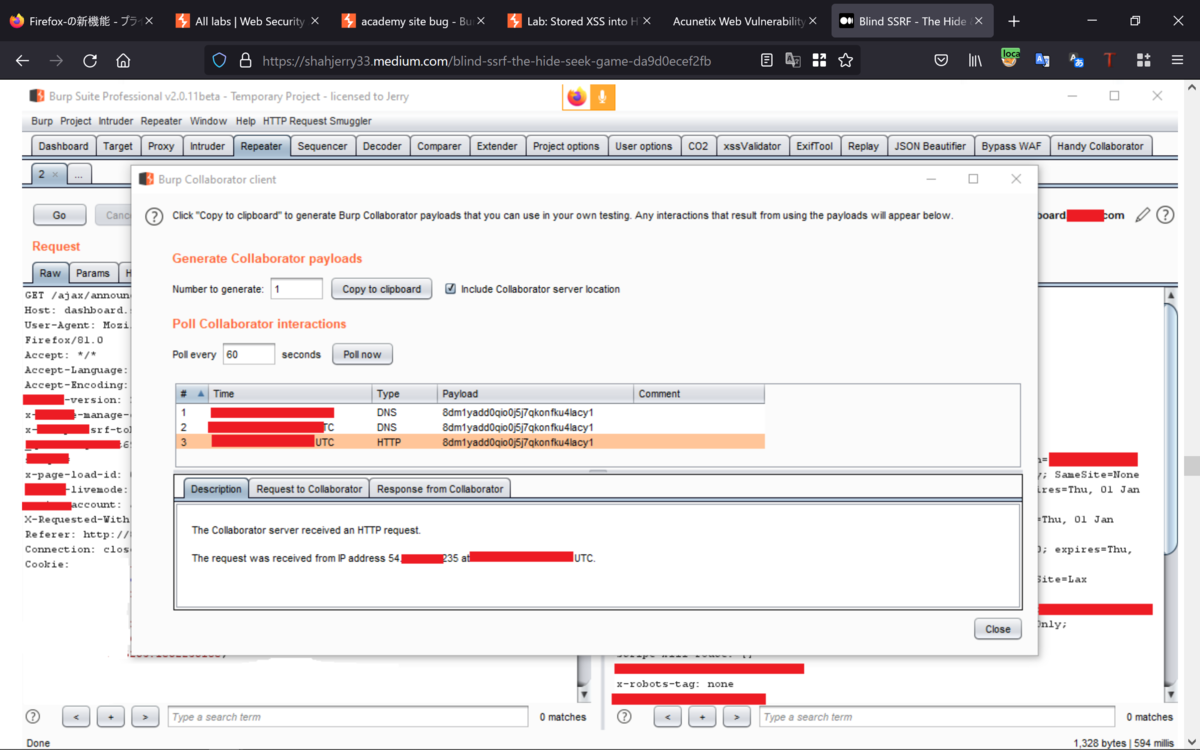This screenshot has width=1200, height=750.
Task: Open the Burp menu in menu bar
Action: (42, 121)
